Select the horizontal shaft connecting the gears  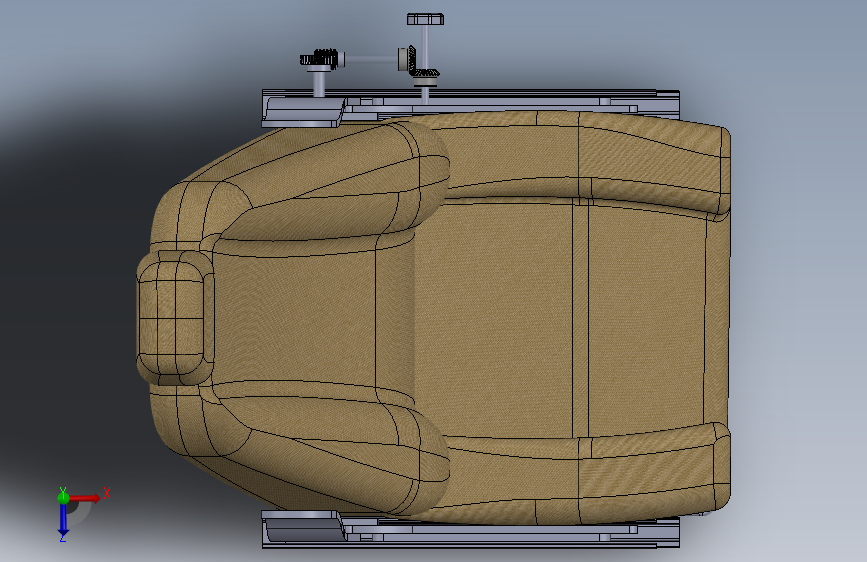pos(371,58)
